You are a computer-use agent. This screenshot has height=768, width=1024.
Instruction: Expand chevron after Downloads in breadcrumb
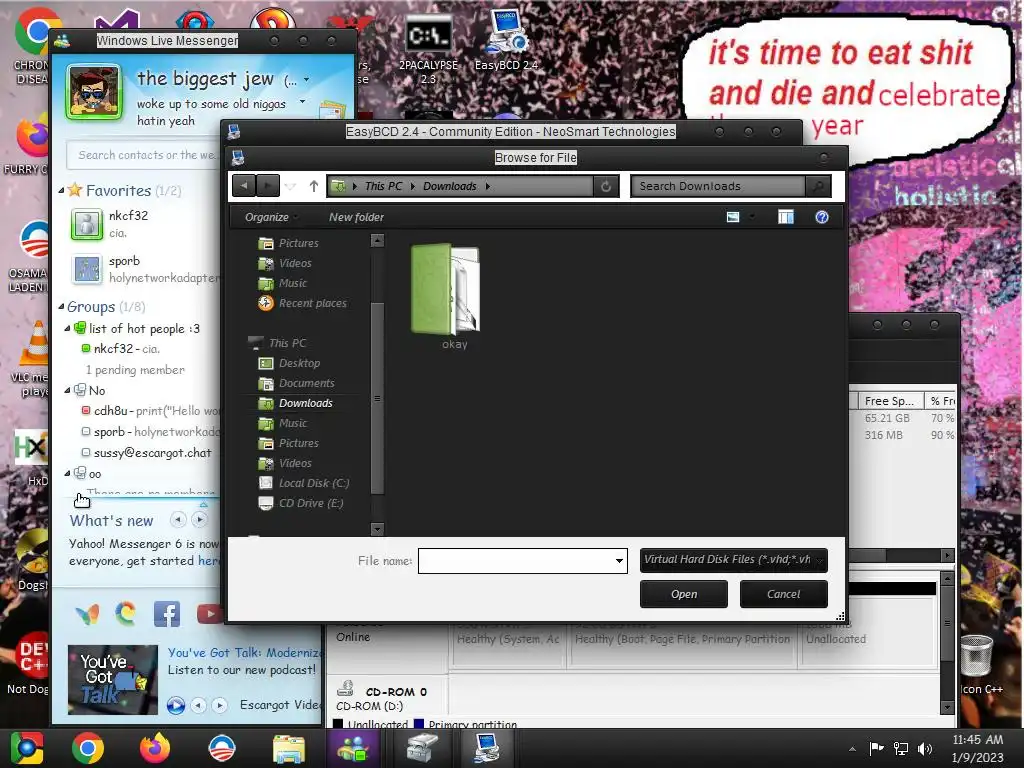488,186
